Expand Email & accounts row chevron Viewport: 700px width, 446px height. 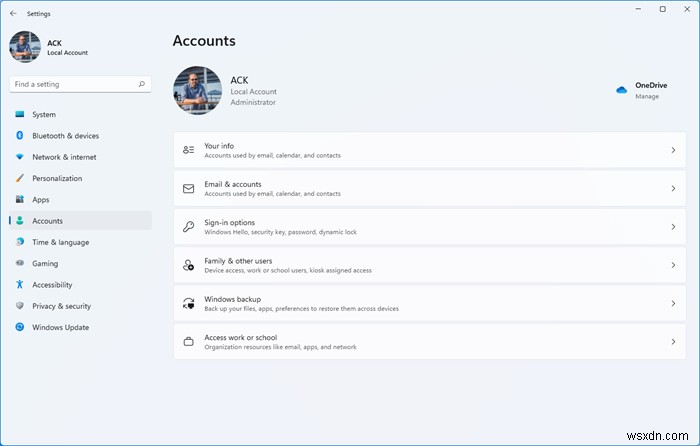click(x=673, y=188)
